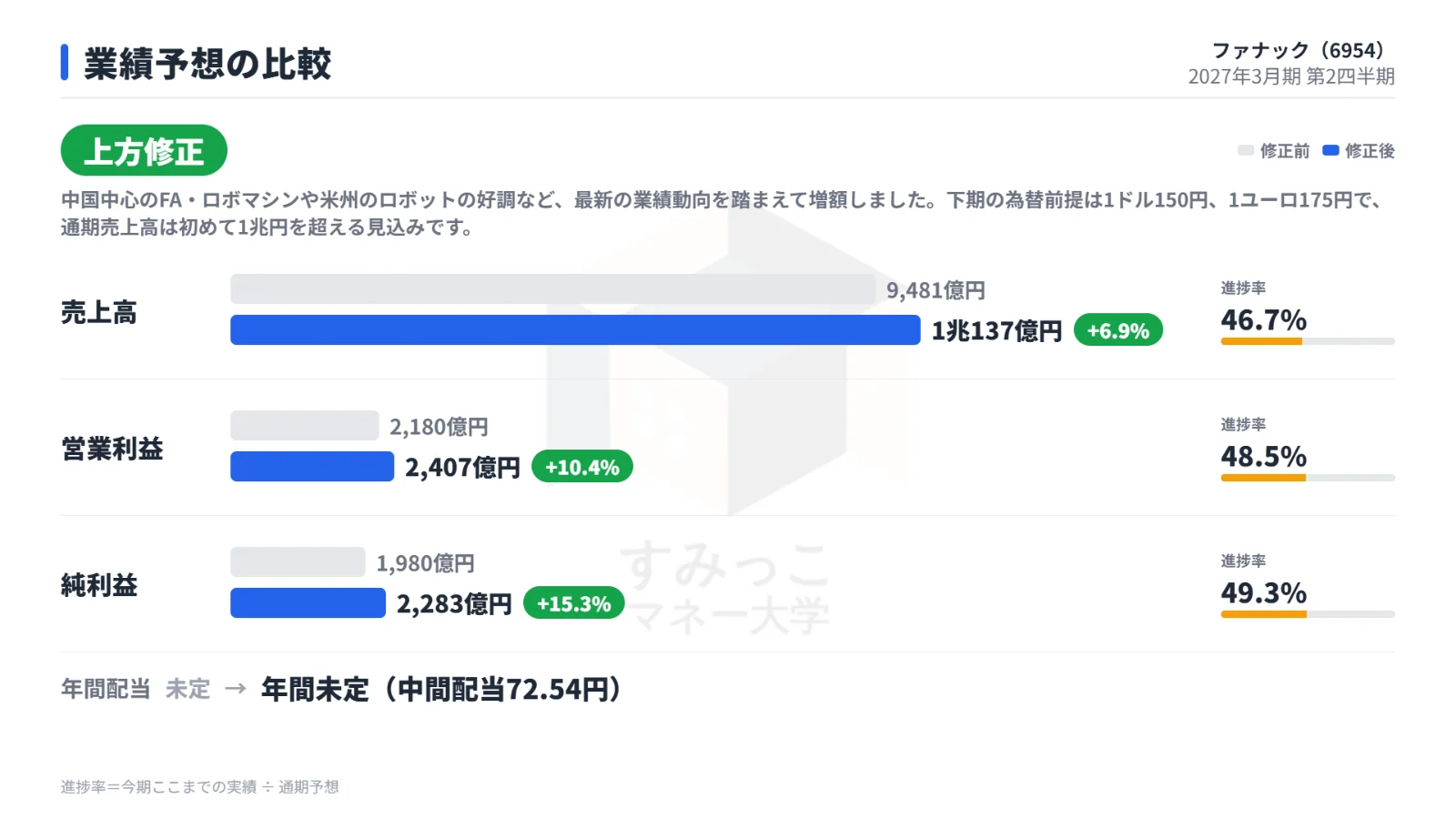Click the 49.3% progress rate value
This screenshot has height=819, width=1456.
point(1263,592)
